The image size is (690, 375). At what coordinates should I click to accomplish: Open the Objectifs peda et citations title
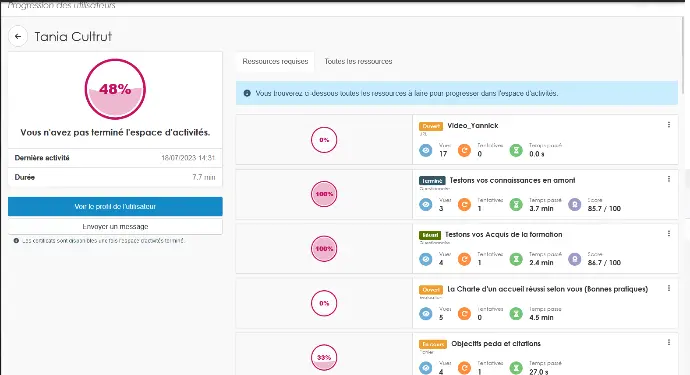[496, 343]
